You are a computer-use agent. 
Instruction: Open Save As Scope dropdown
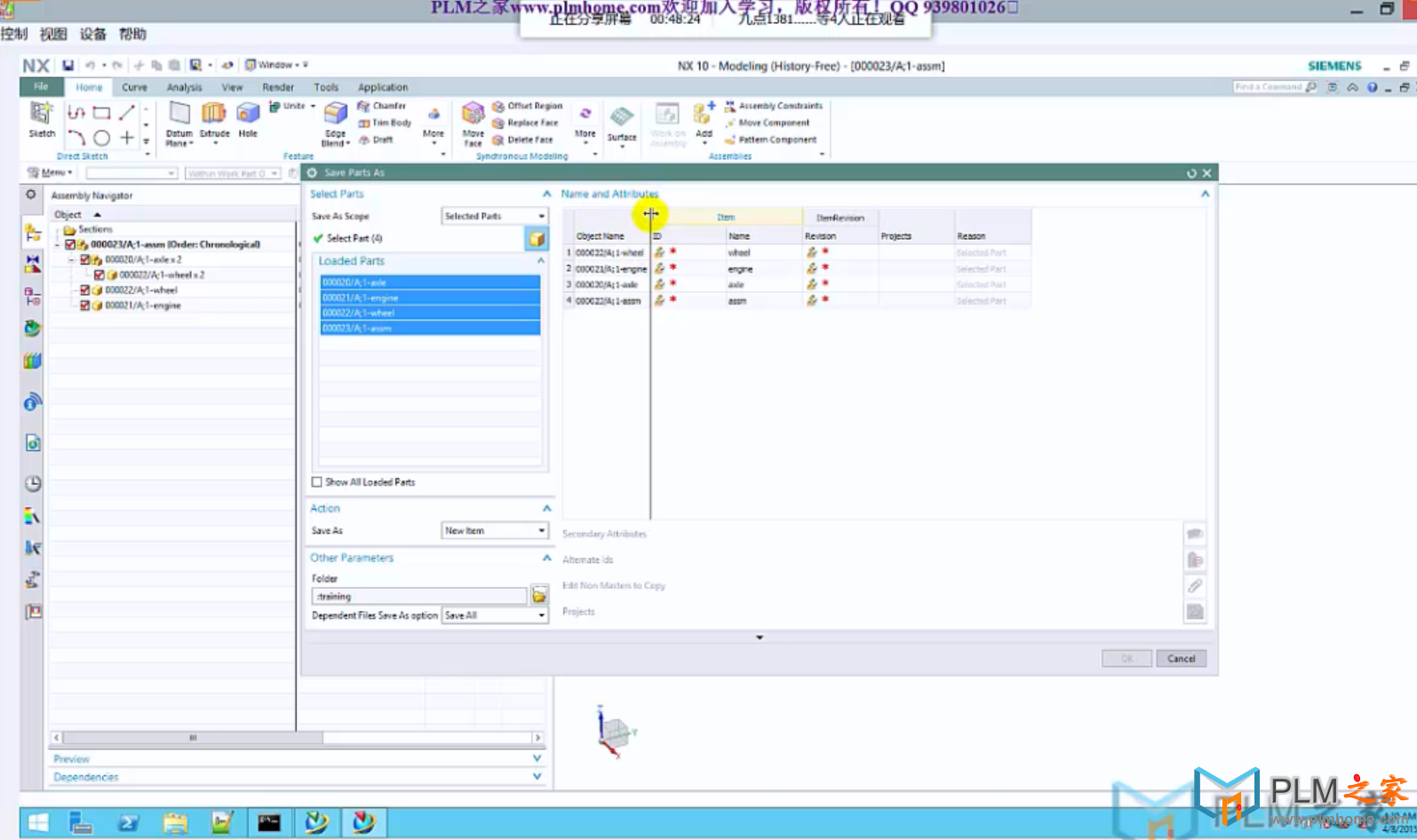click(495, 216)
